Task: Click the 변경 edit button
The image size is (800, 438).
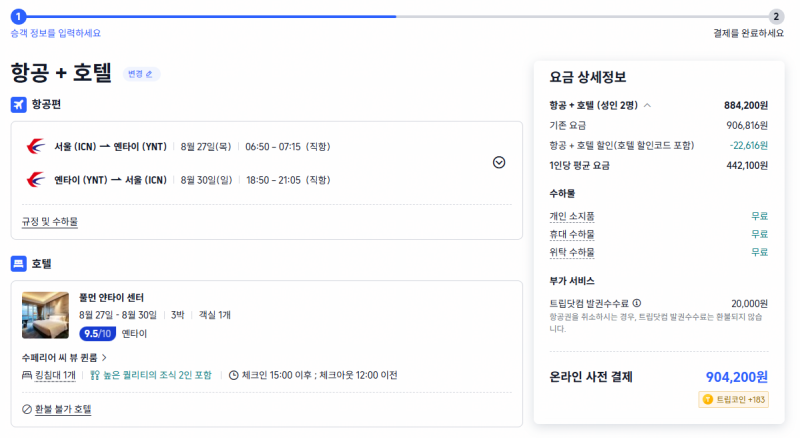Action: click(141, 74)
